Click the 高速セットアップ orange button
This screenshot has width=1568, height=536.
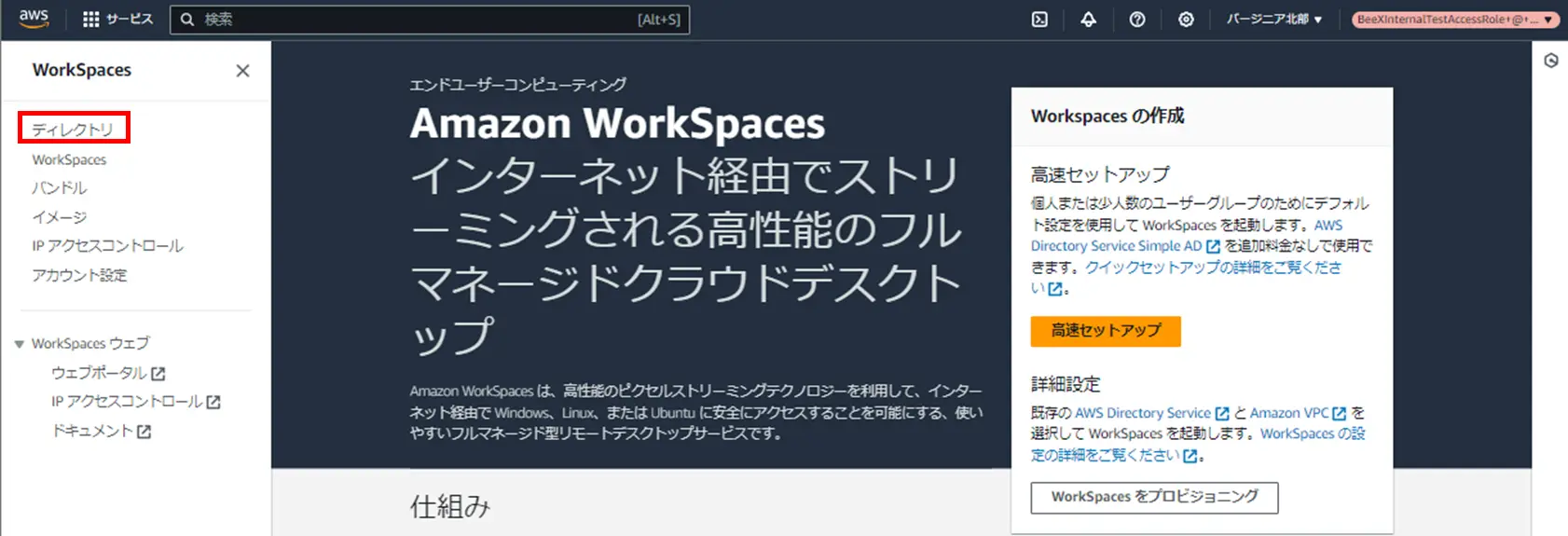click(1106, 331)
